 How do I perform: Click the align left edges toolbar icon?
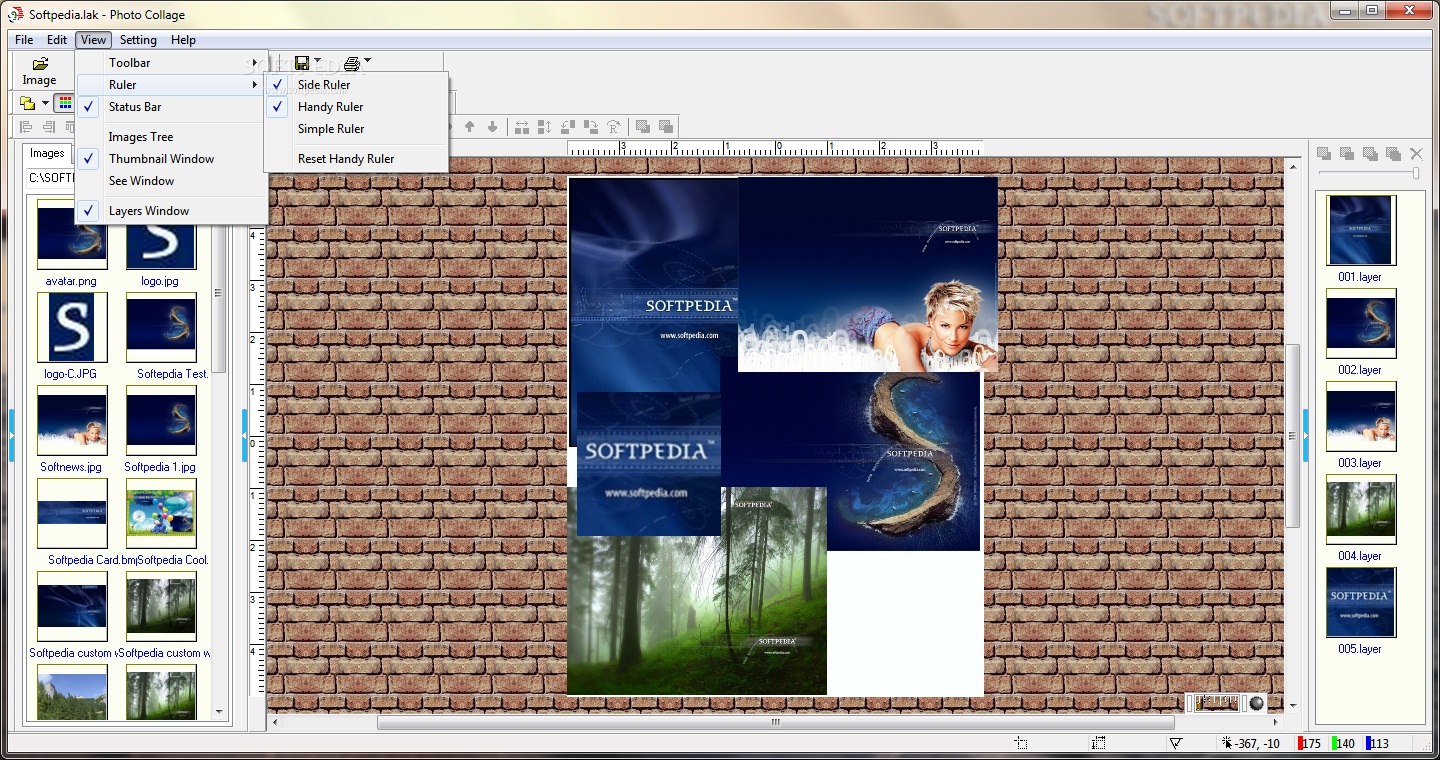click(x=27, y=127)
